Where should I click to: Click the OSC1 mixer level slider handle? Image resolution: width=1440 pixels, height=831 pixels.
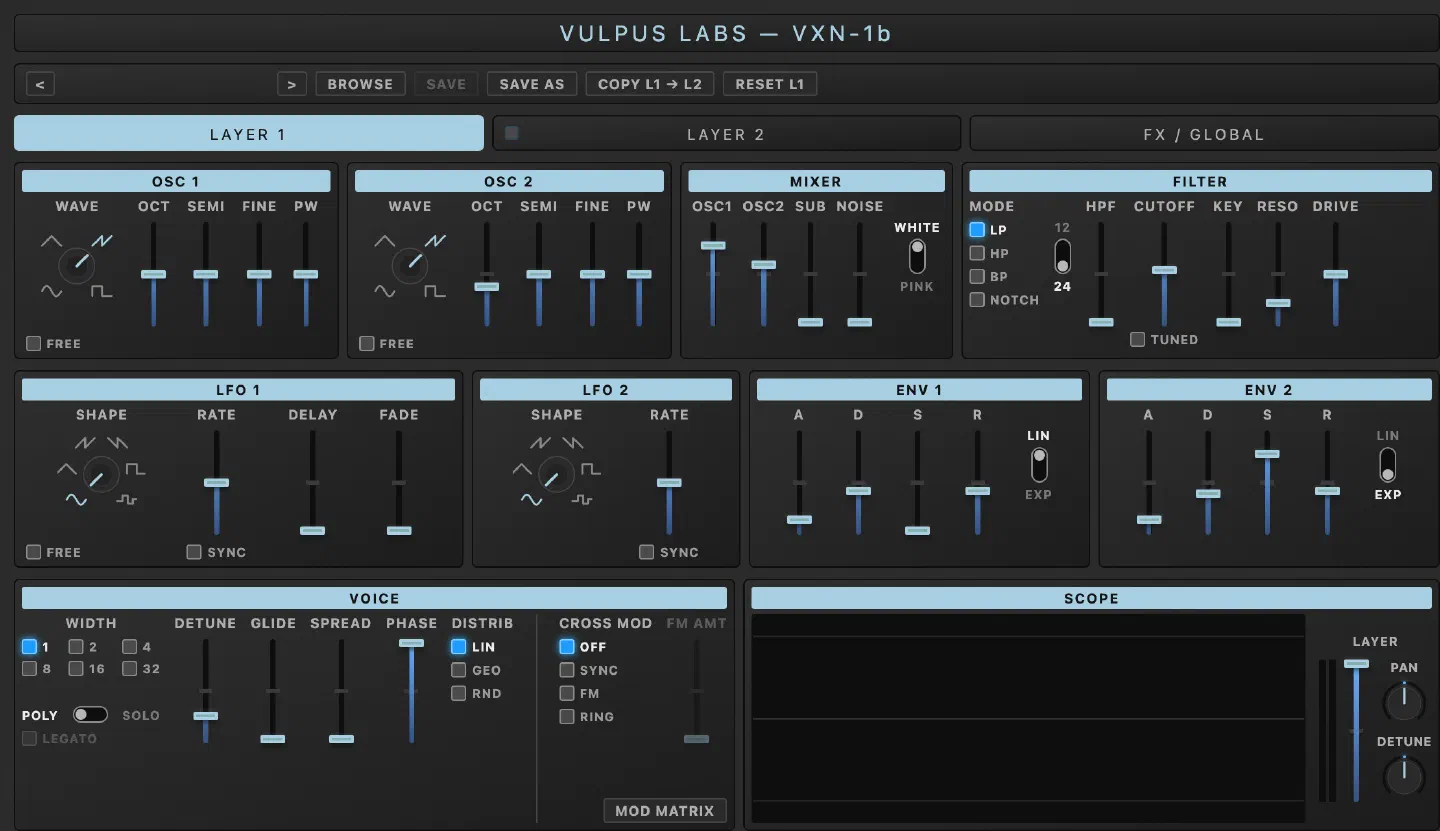point(713,245)
